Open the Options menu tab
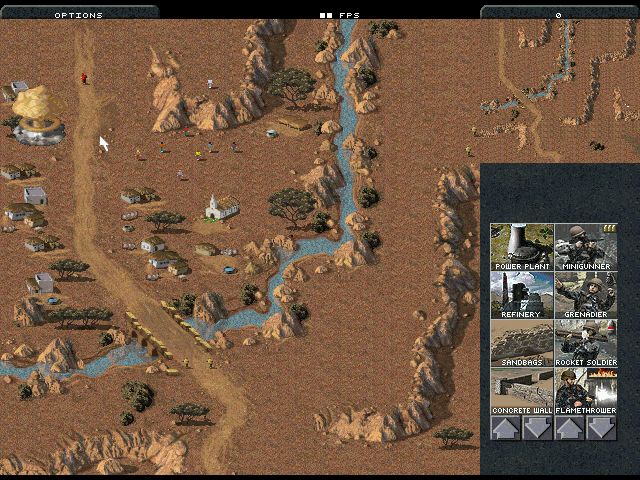640x480 pixels. pyautogui.click(x=78, y=13)
